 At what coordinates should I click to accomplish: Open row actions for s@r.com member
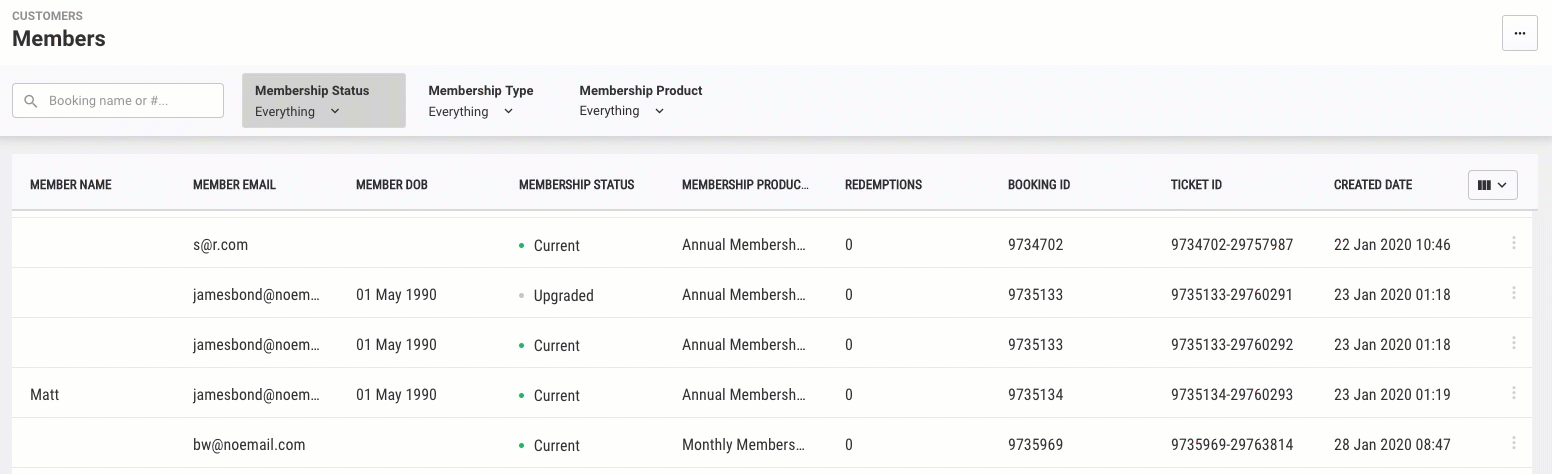click(1513, 243)
